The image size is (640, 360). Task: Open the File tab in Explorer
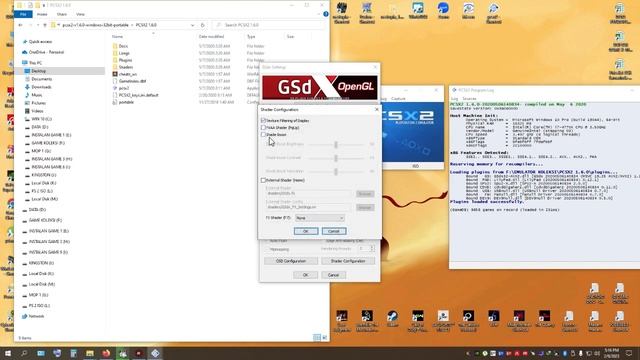pos(23,14)
